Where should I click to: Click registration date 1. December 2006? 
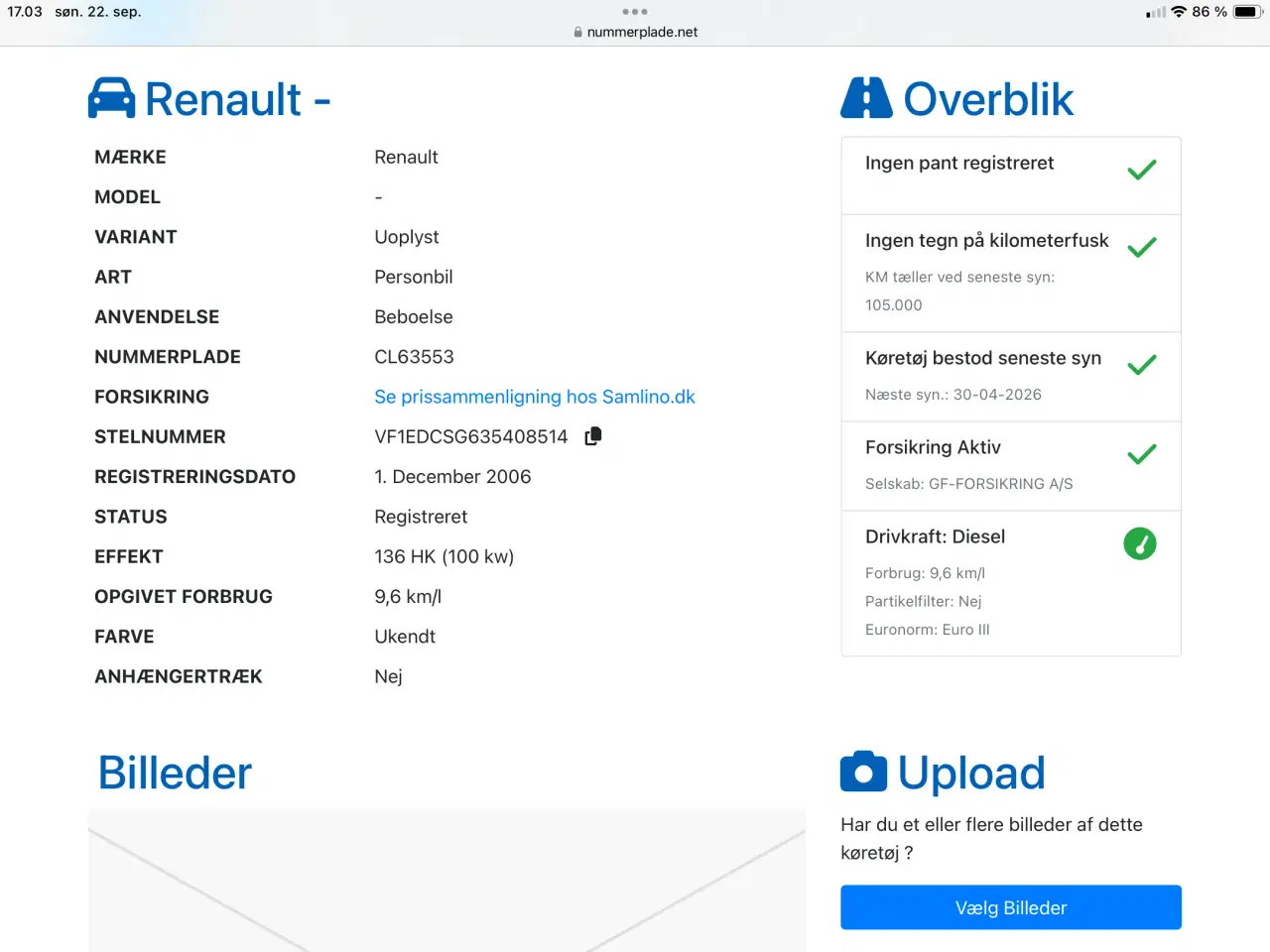click(x=452, y=477)
